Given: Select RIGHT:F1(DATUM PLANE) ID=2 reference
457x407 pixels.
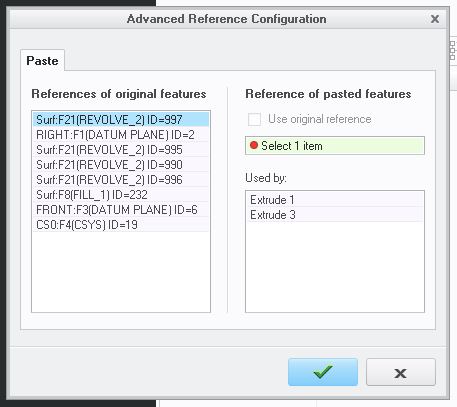Looking at the screenshot, I should pos(121,135).
